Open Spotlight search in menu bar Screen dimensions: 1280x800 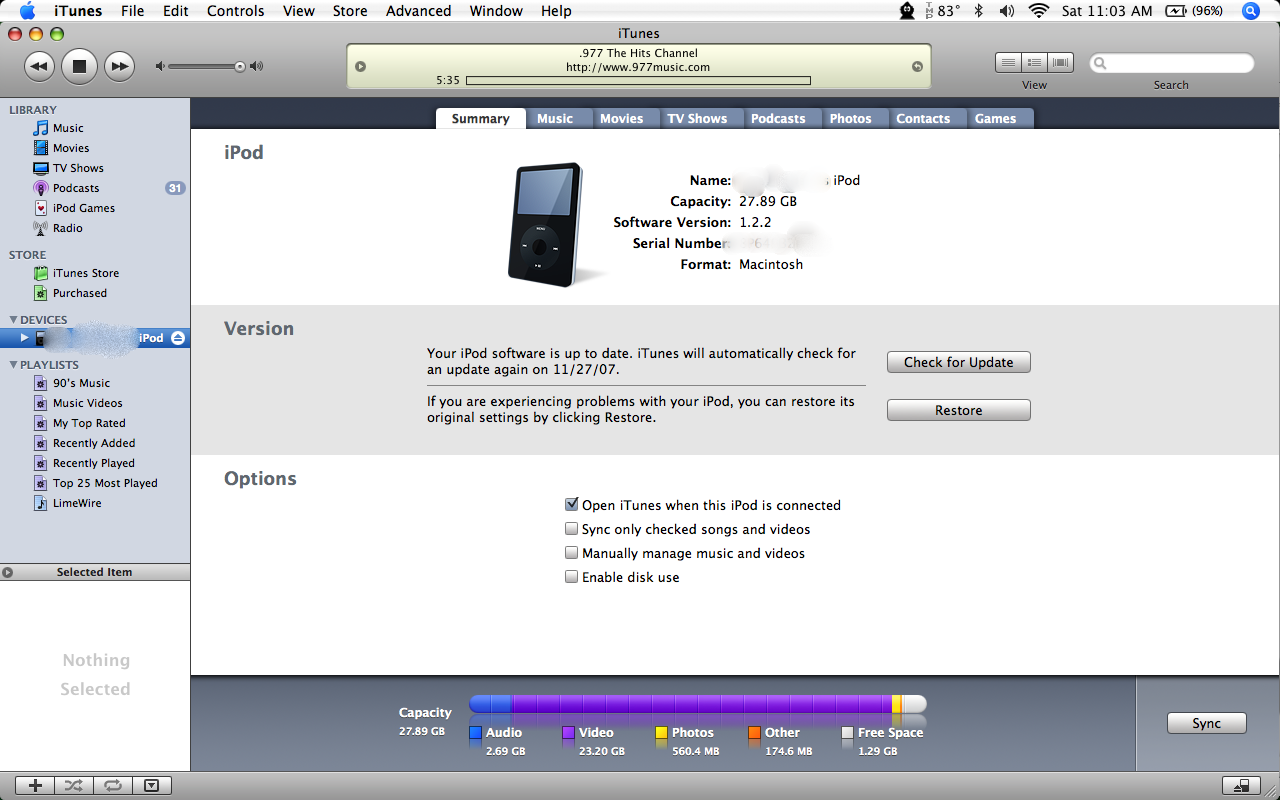tap(1250, 11)
